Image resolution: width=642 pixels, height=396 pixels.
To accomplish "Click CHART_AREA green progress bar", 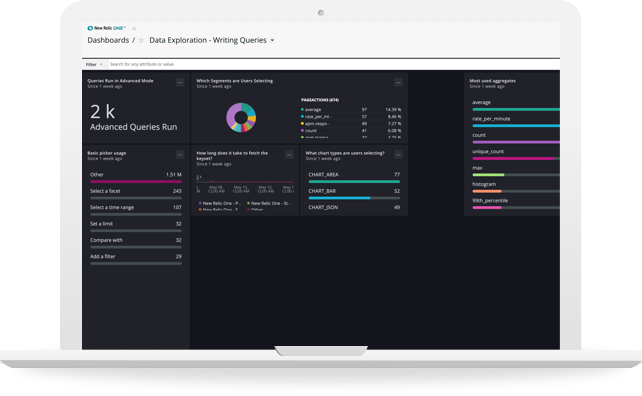I will (x=354, y=181).
